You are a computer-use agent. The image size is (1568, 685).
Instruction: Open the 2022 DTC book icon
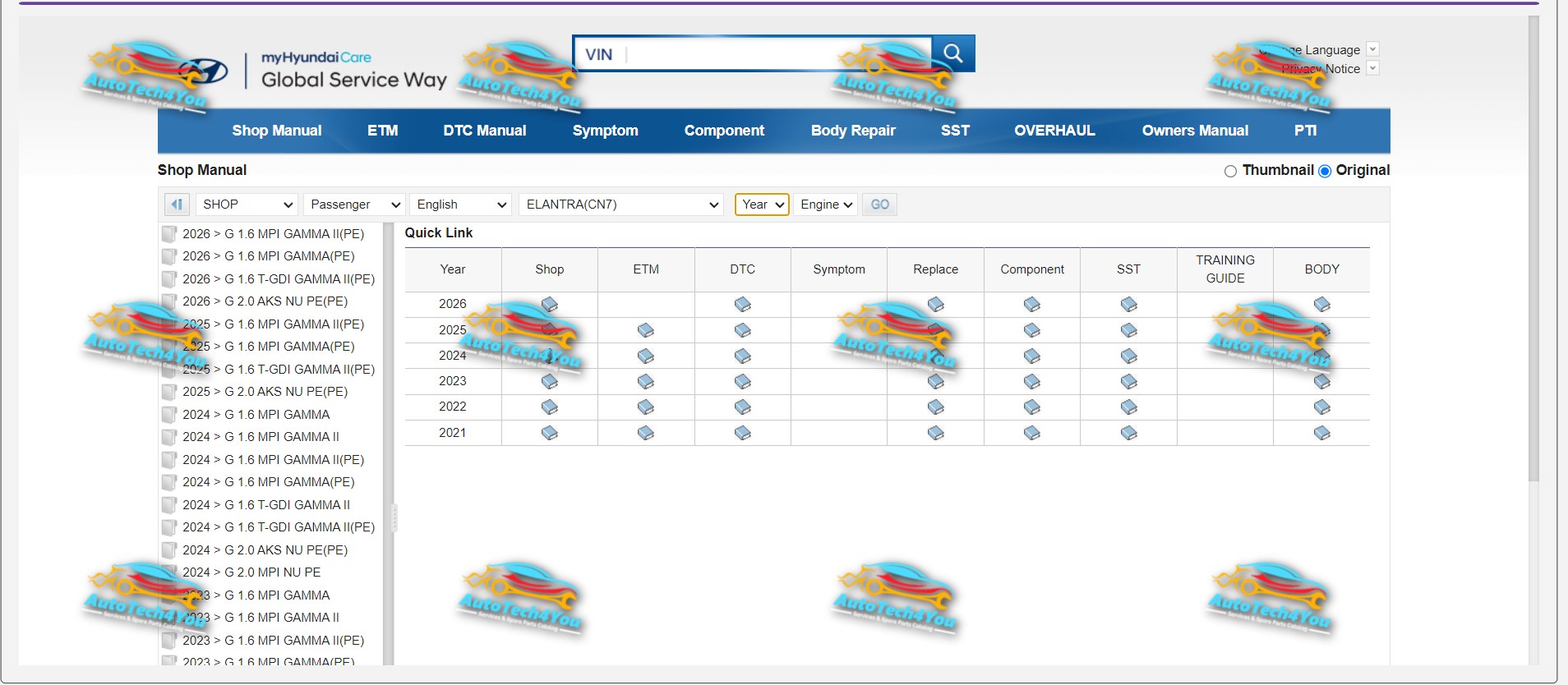pos(742,407)
